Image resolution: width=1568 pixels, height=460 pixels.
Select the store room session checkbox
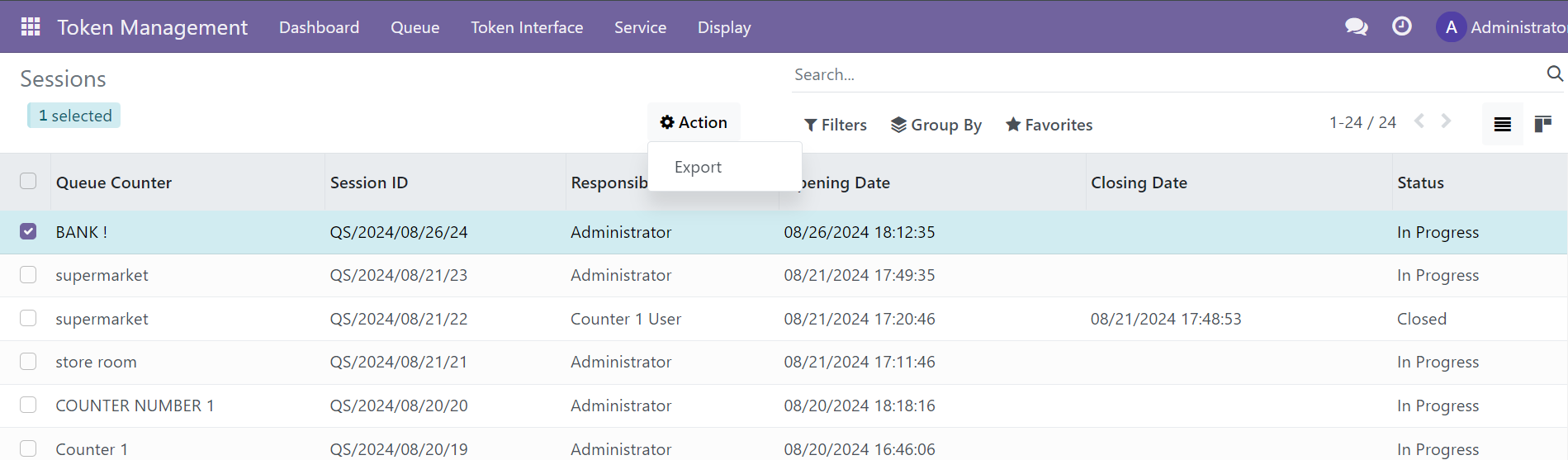[x=28, y=362]
